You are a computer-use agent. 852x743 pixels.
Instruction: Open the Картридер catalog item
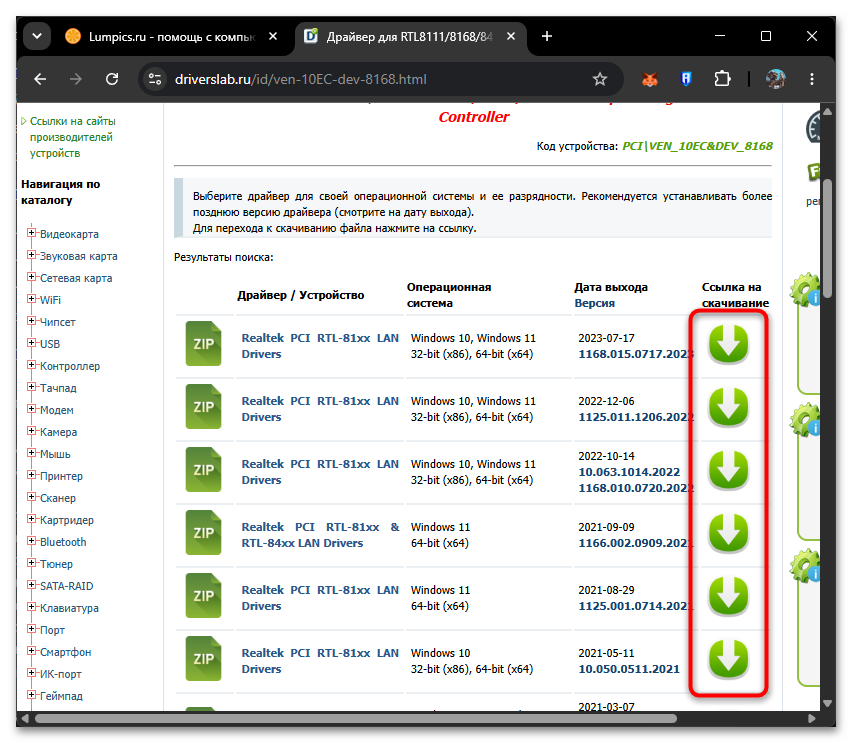tap(67, 520)
